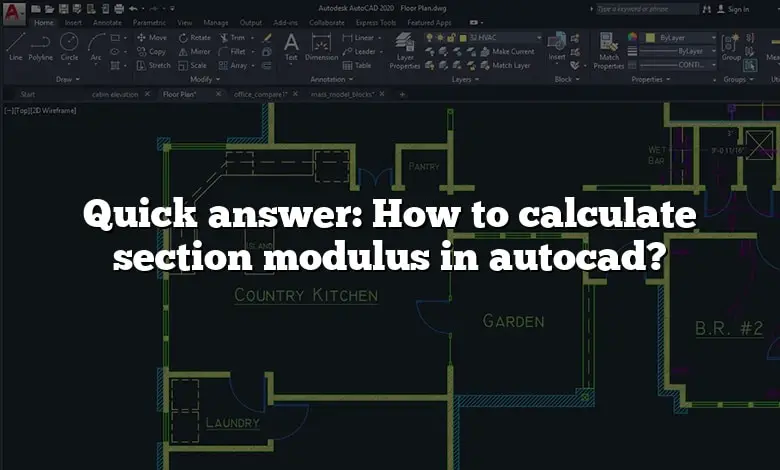Select the Line tool
Viewport: 780px width, 470px height.
15,46
